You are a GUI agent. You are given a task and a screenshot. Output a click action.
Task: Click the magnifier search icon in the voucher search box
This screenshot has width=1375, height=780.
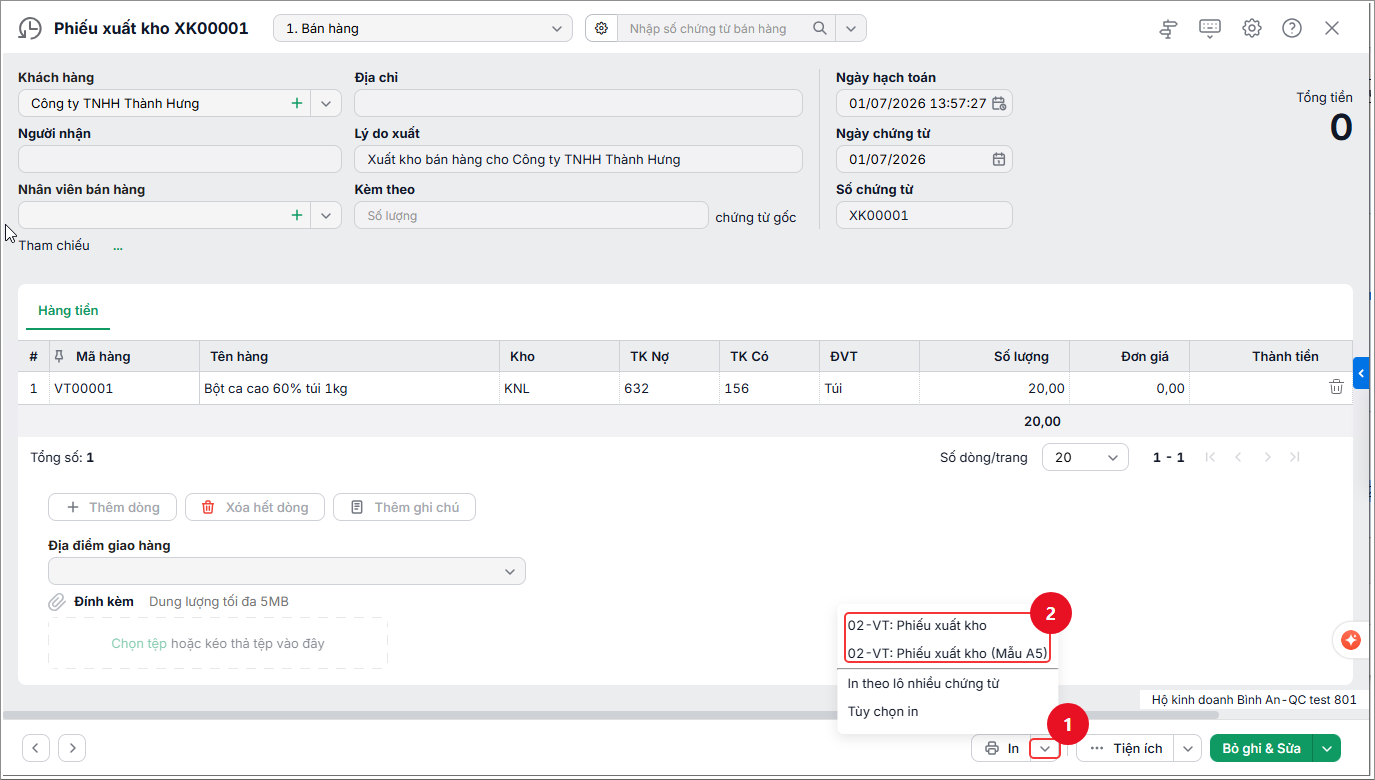[820, 29]
